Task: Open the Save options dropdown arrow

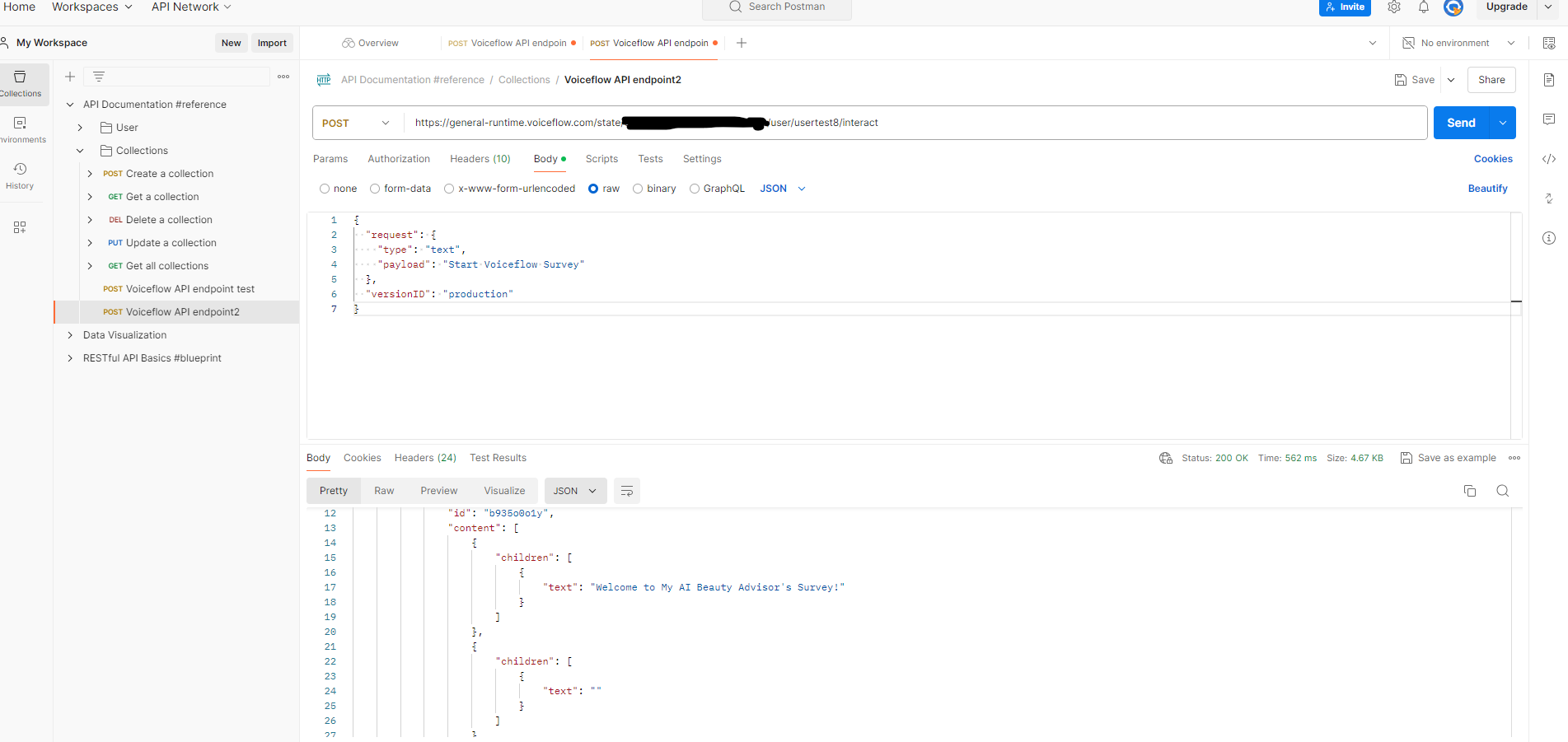Action: (1451, 80)
